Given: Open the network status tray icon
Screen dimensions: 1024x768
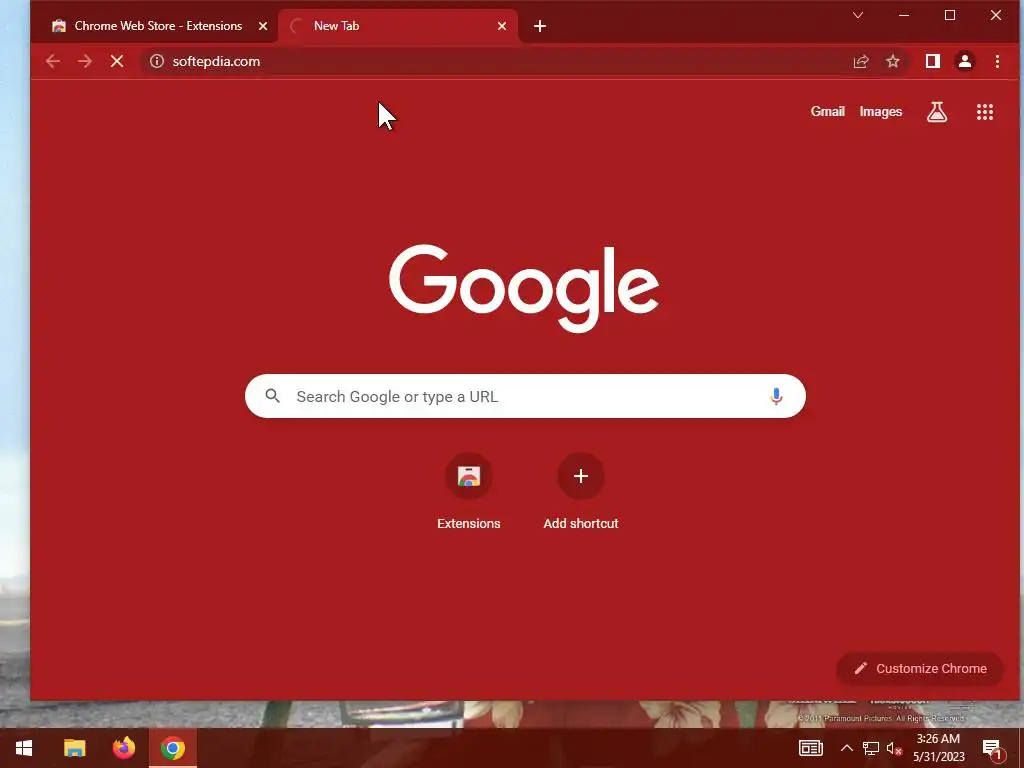Looking at the screenshot, I should point(871,748).
